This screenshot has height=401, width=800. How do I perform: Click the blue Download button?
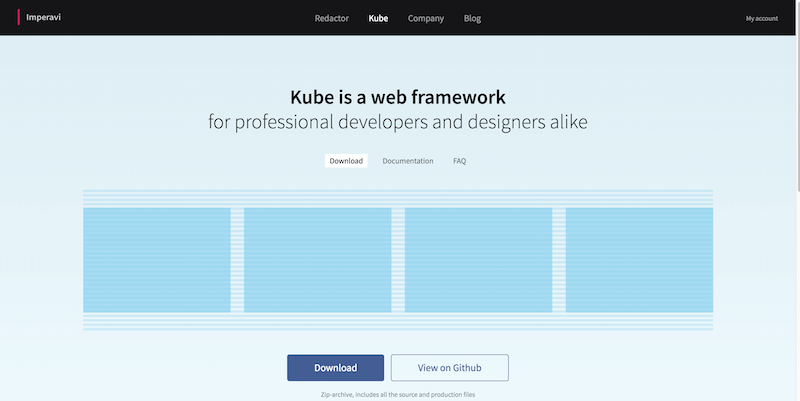tap(335, 367)
